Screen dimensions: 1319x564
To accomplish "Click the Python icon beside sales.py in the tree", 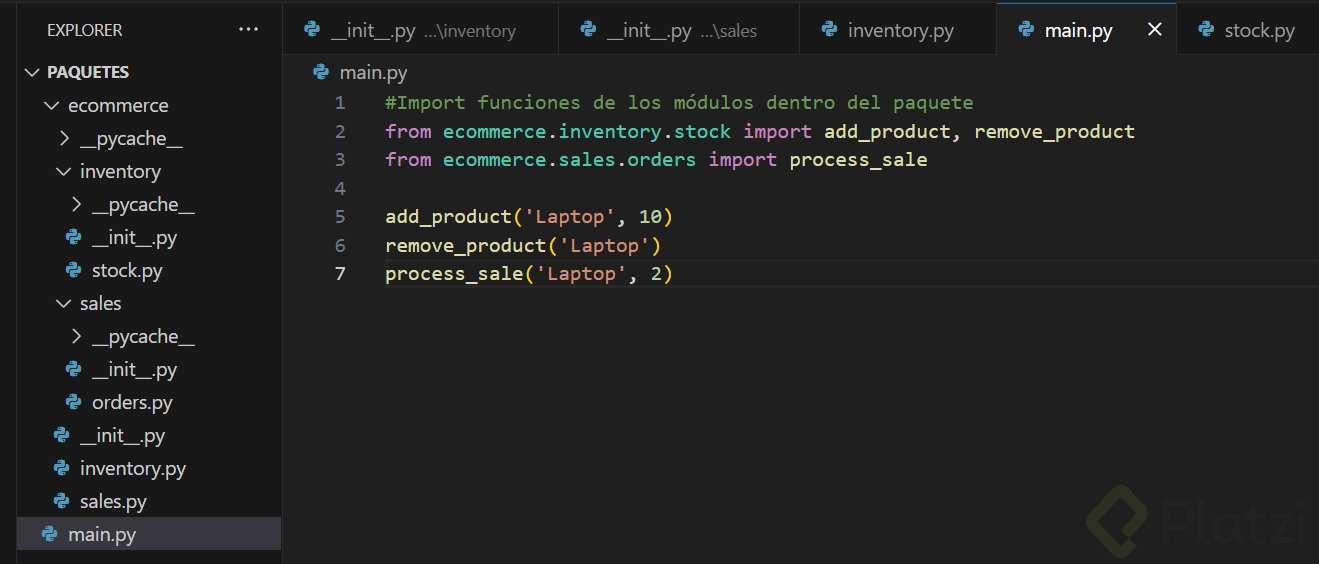I will pyautogui.click(x=61, y=501).
